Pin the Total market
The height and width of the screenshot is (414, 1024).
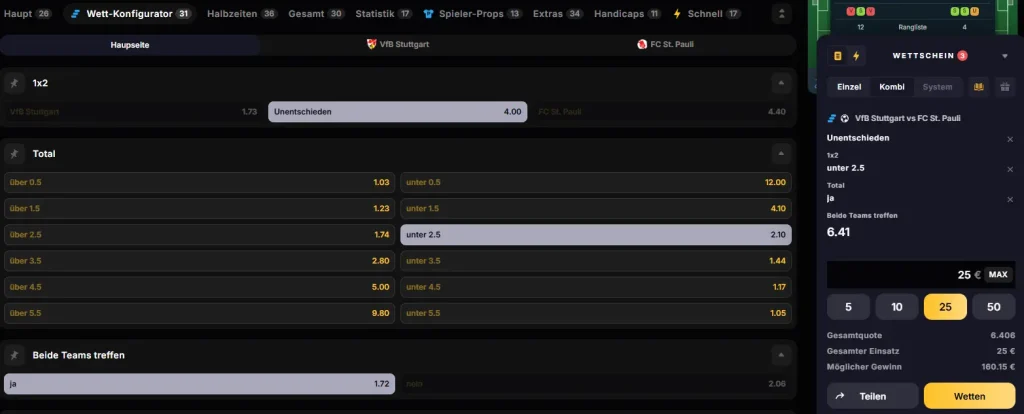tap(14, 154)
